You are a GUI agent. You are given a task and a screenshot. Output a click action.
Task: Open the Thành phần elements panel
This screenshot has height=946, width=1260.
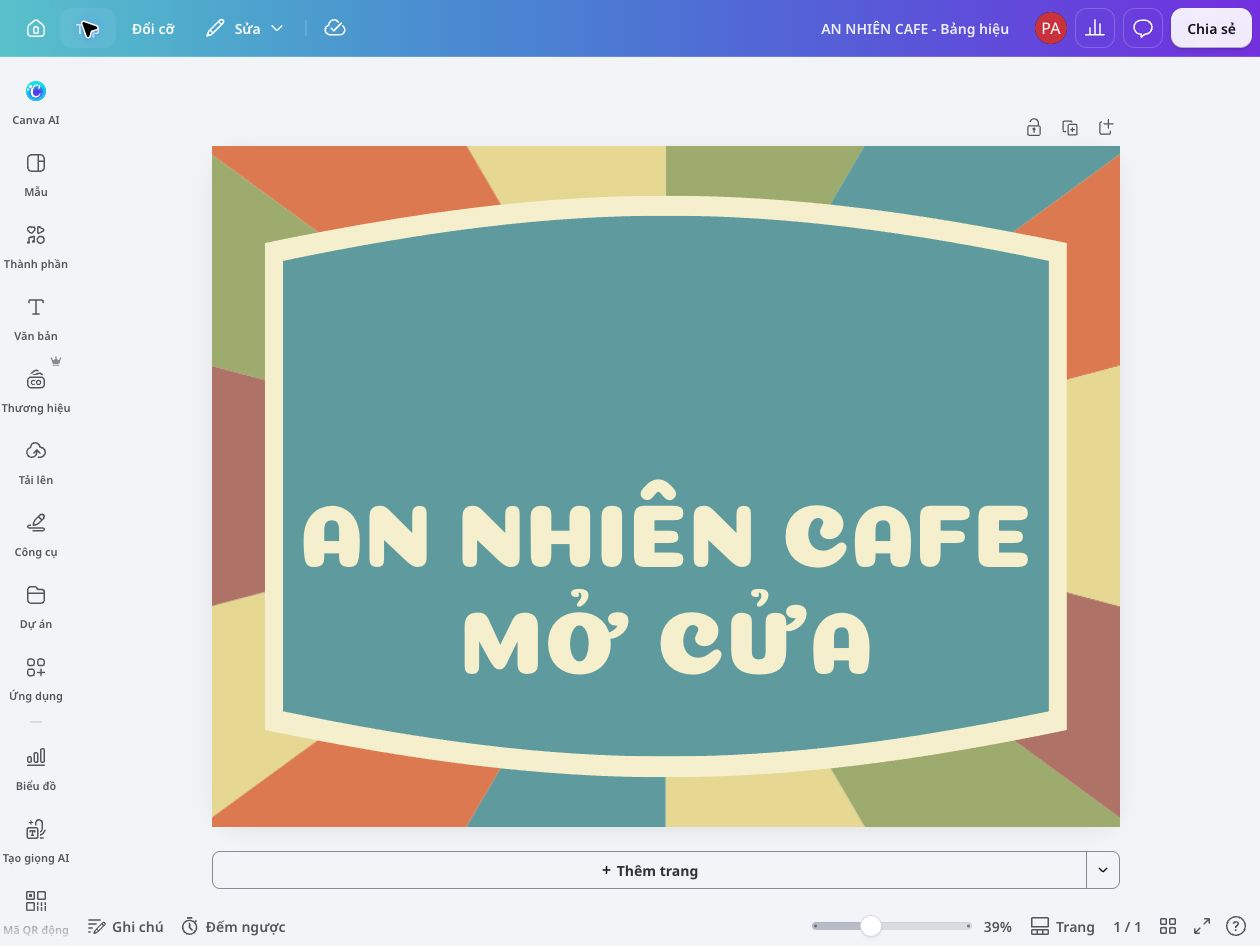(36, 247)
